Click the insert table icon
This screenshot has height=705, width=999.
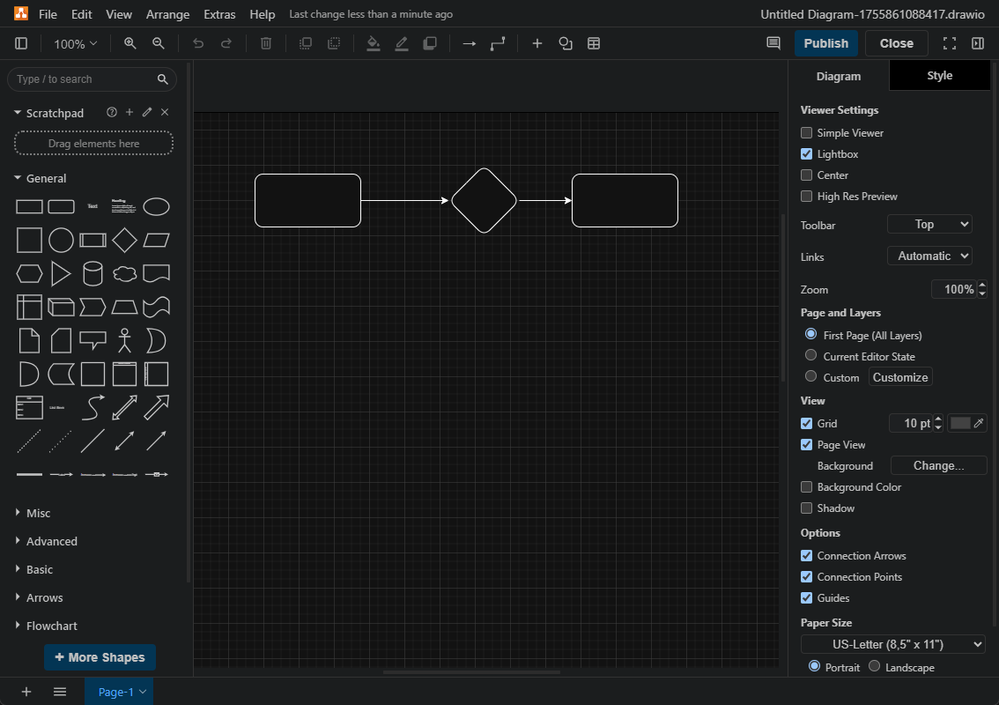pos(594,44)
